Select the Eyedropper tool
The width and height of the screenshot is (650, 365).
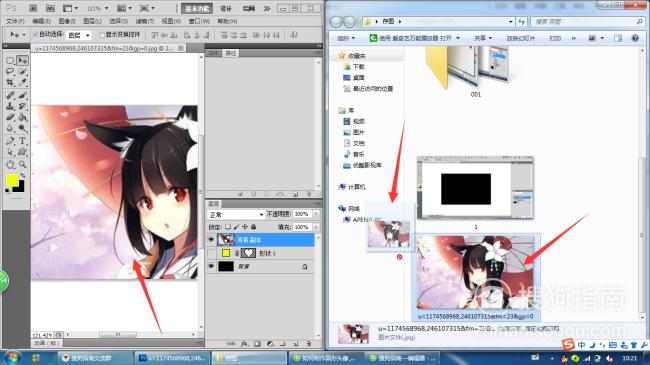pyautogui.click(x=23, y=83)
